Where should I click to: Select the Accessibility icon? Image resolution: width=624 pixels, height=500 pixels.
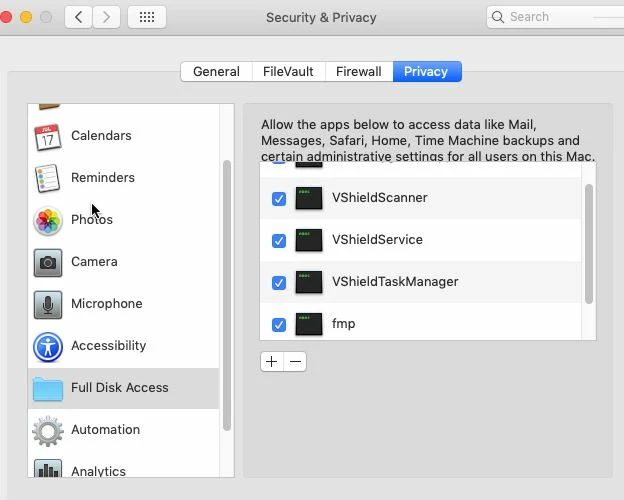(x=48, y=347)
